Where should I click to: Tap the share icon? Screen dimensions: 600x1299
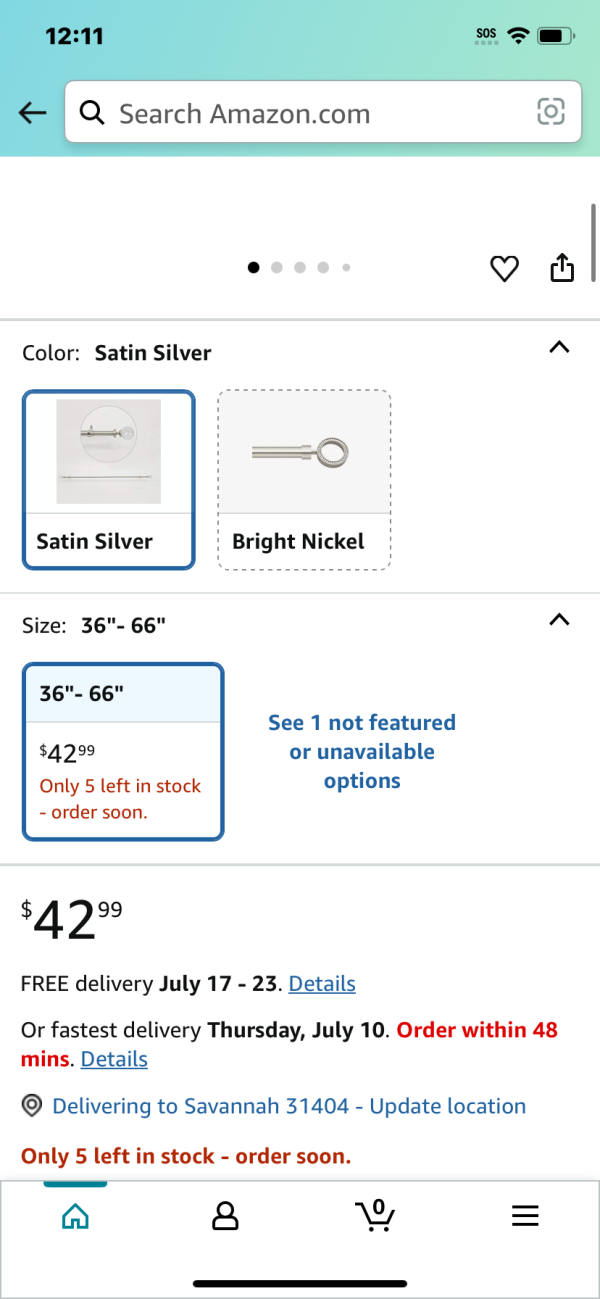(563, 267)
